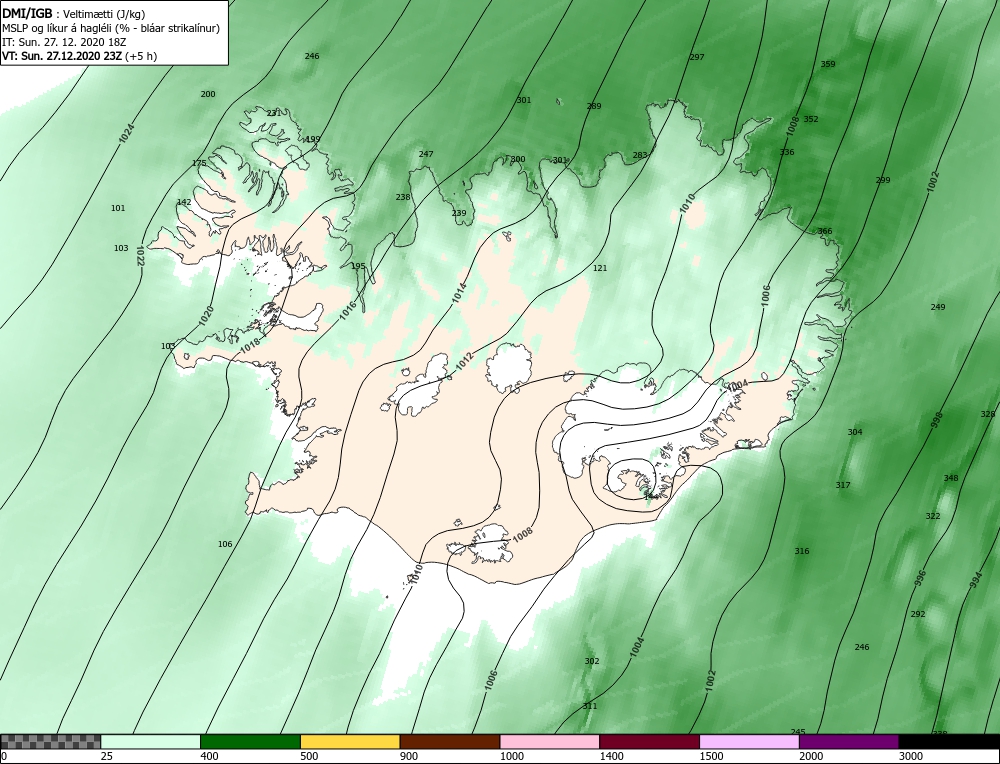Click the 996 isobar label

920,578
